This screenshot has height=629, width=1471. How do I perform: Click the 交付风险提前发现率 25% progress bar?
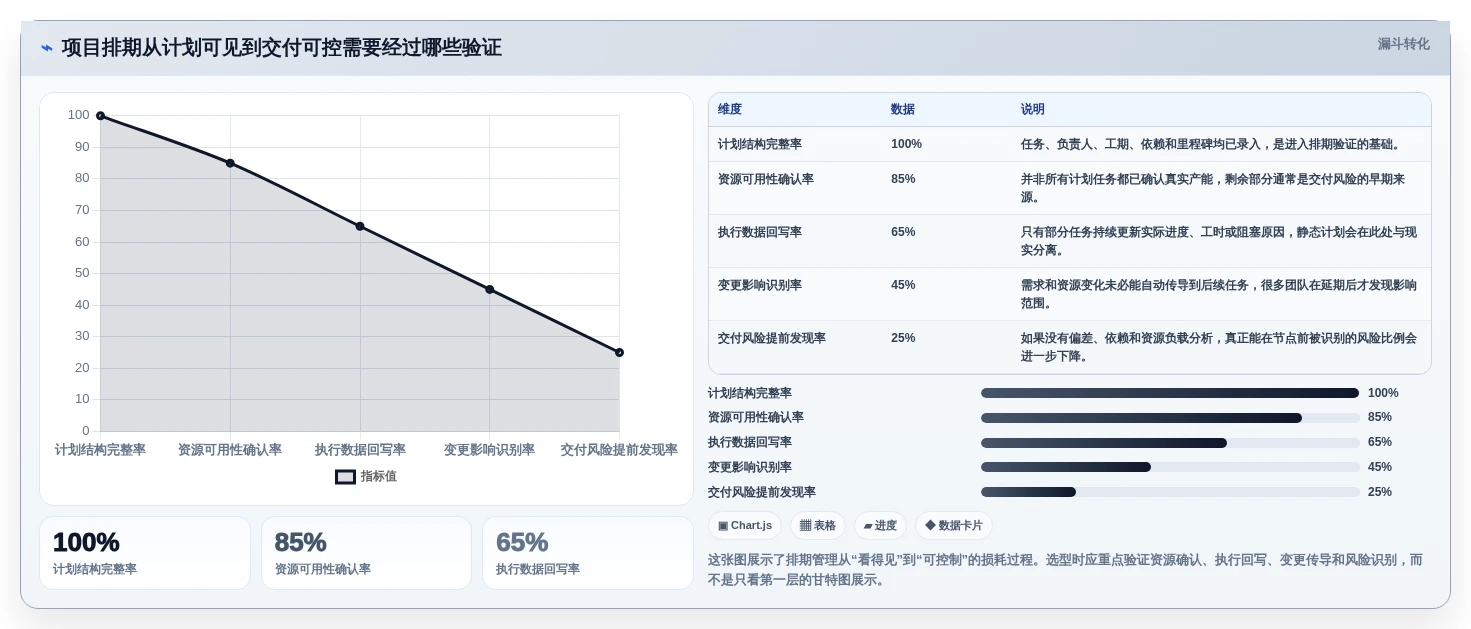point(1170,492)
